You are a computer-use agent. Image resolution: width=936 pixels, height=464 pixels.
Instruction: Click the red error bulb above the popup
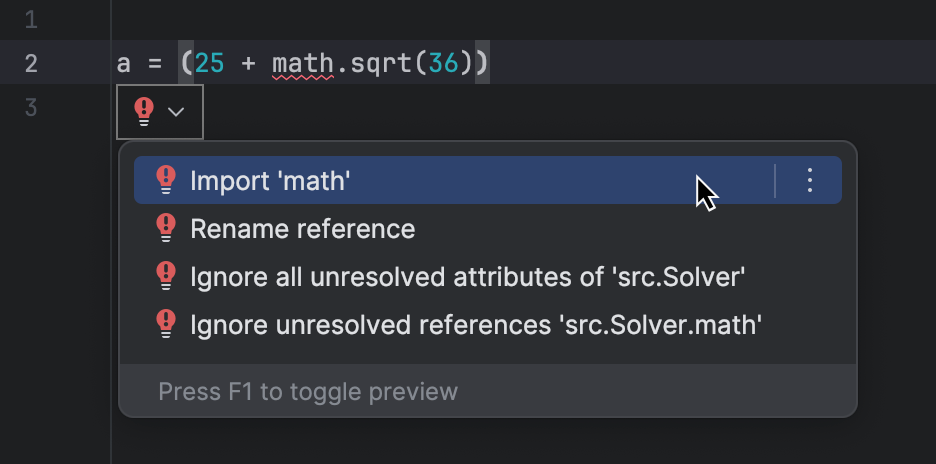coord(144,111)
